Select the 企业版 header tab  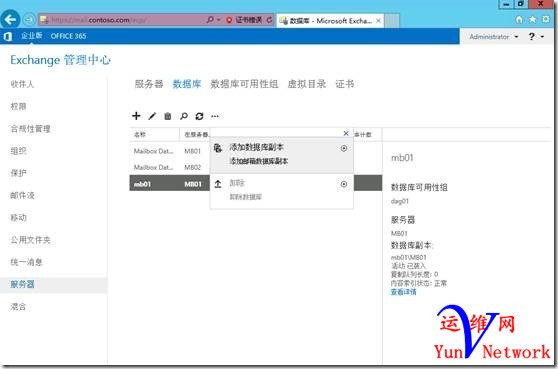click(31, 36)
